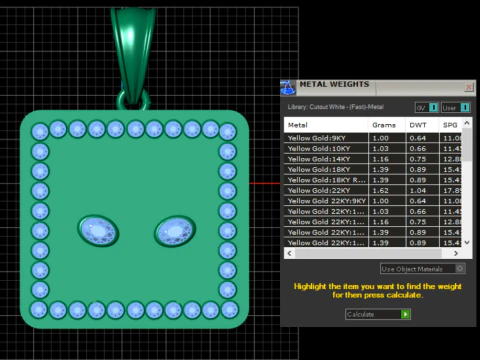Click the Calculate button
This screenshot has height=360, width=480.
pyautogui.click(x=378, y=314)
